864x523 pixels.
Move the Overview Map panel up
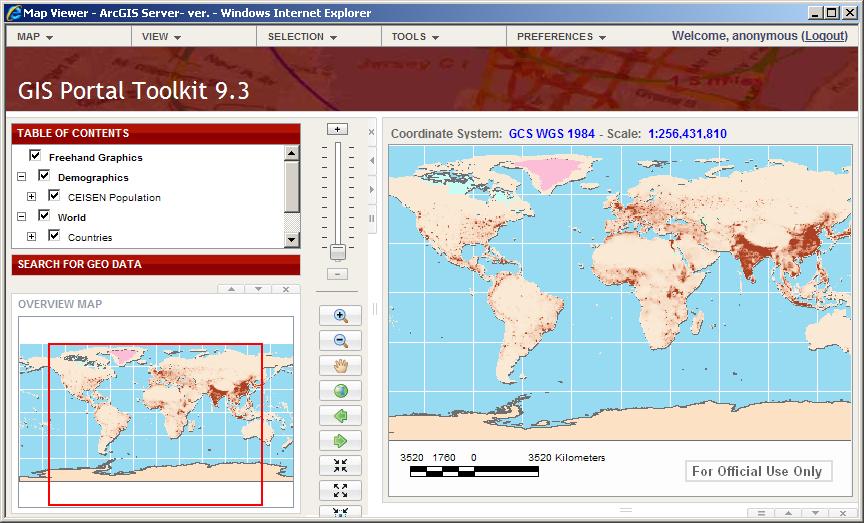tap(231, 289)
